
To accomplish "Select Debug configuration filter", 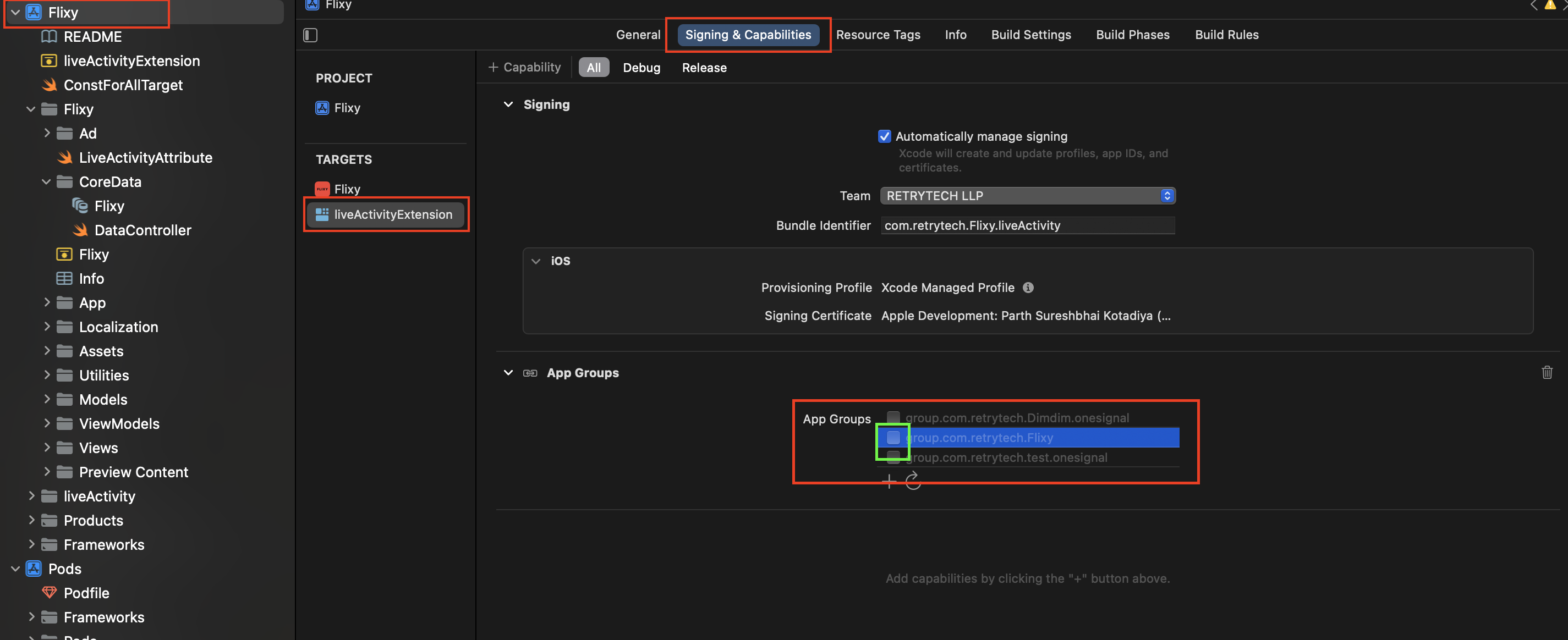I will (641, 68).
